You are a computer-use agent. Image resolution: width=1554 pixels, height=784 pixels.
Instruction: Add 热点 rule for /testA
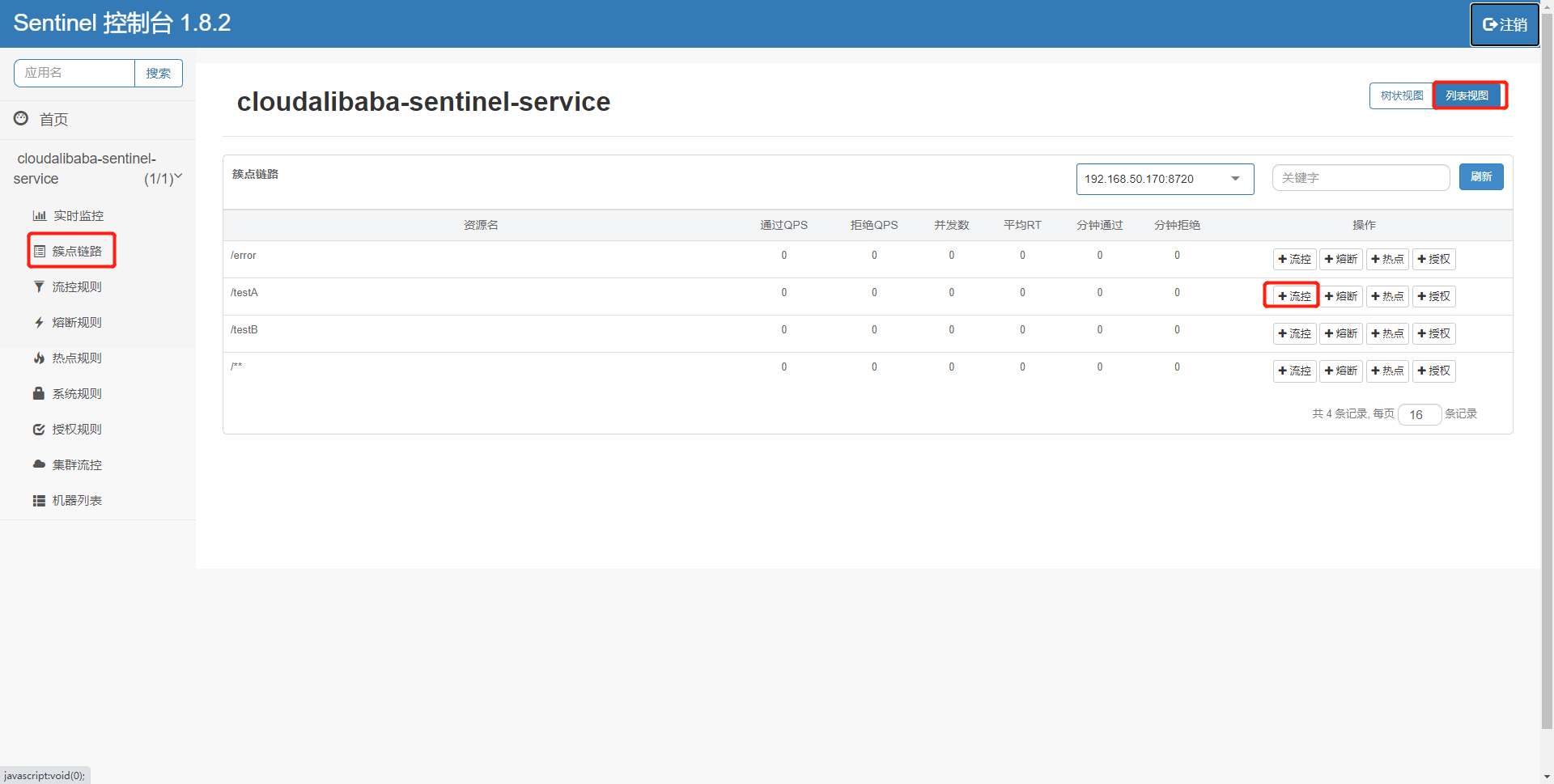tap(1387, 296)
